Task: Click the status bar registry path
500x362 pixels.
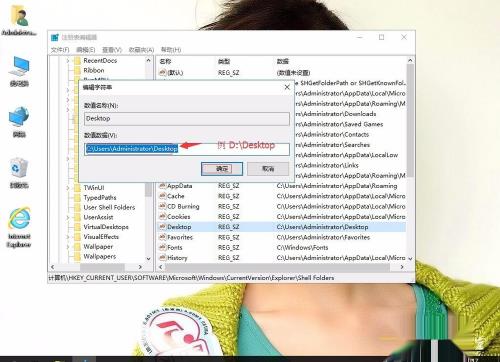Action: [x=191, y=278]
